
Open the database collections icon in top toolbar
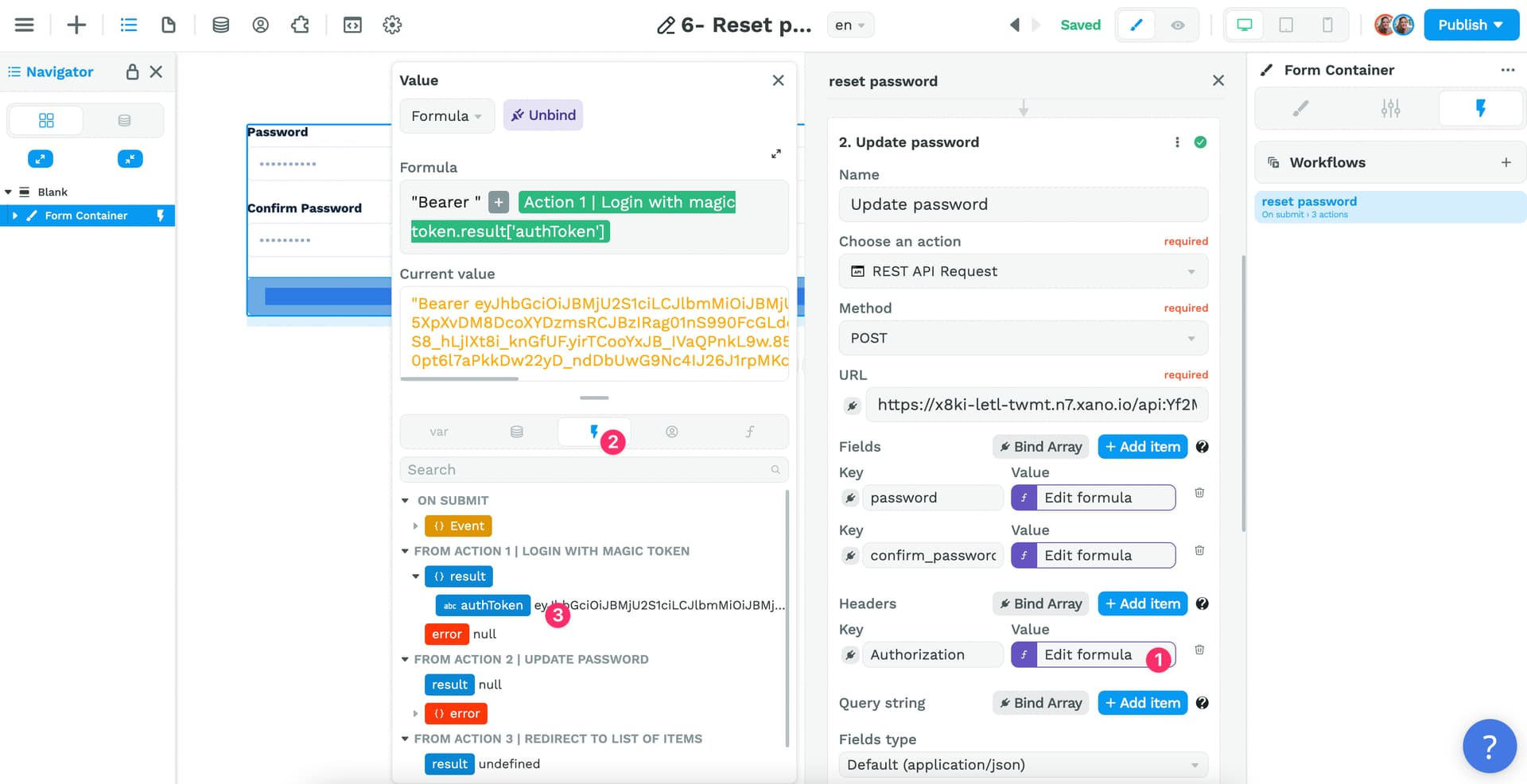pyautogui.click(x=220, y=25)
